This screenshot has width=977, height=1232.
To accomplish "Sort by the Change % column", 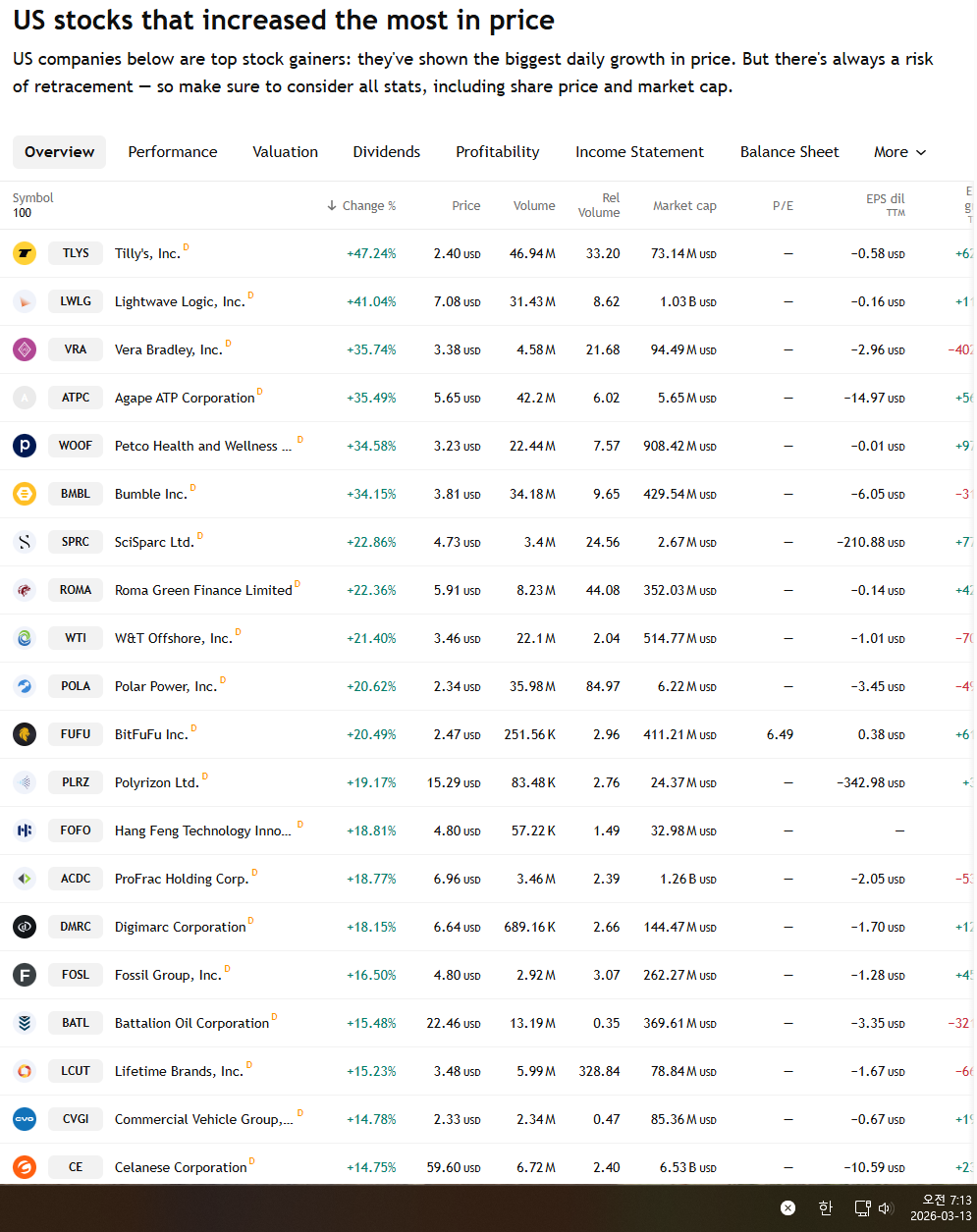I will (x=361, y=205).
